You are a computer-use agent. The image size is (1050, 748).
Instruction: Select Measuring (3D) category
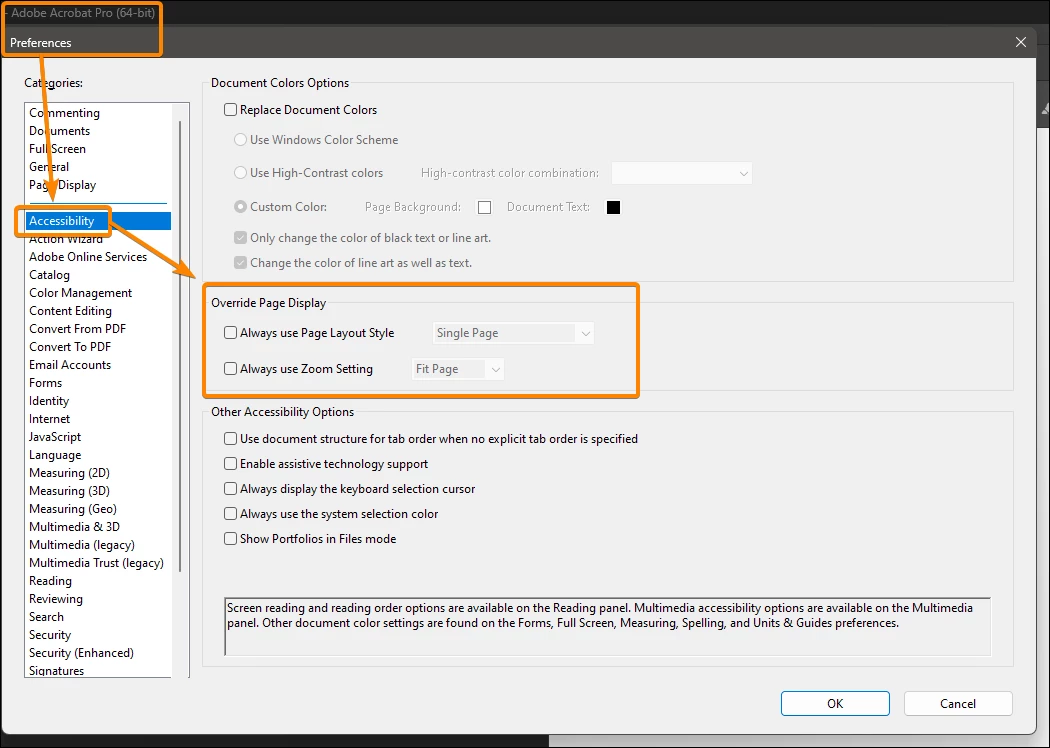(x=69, y=491)
